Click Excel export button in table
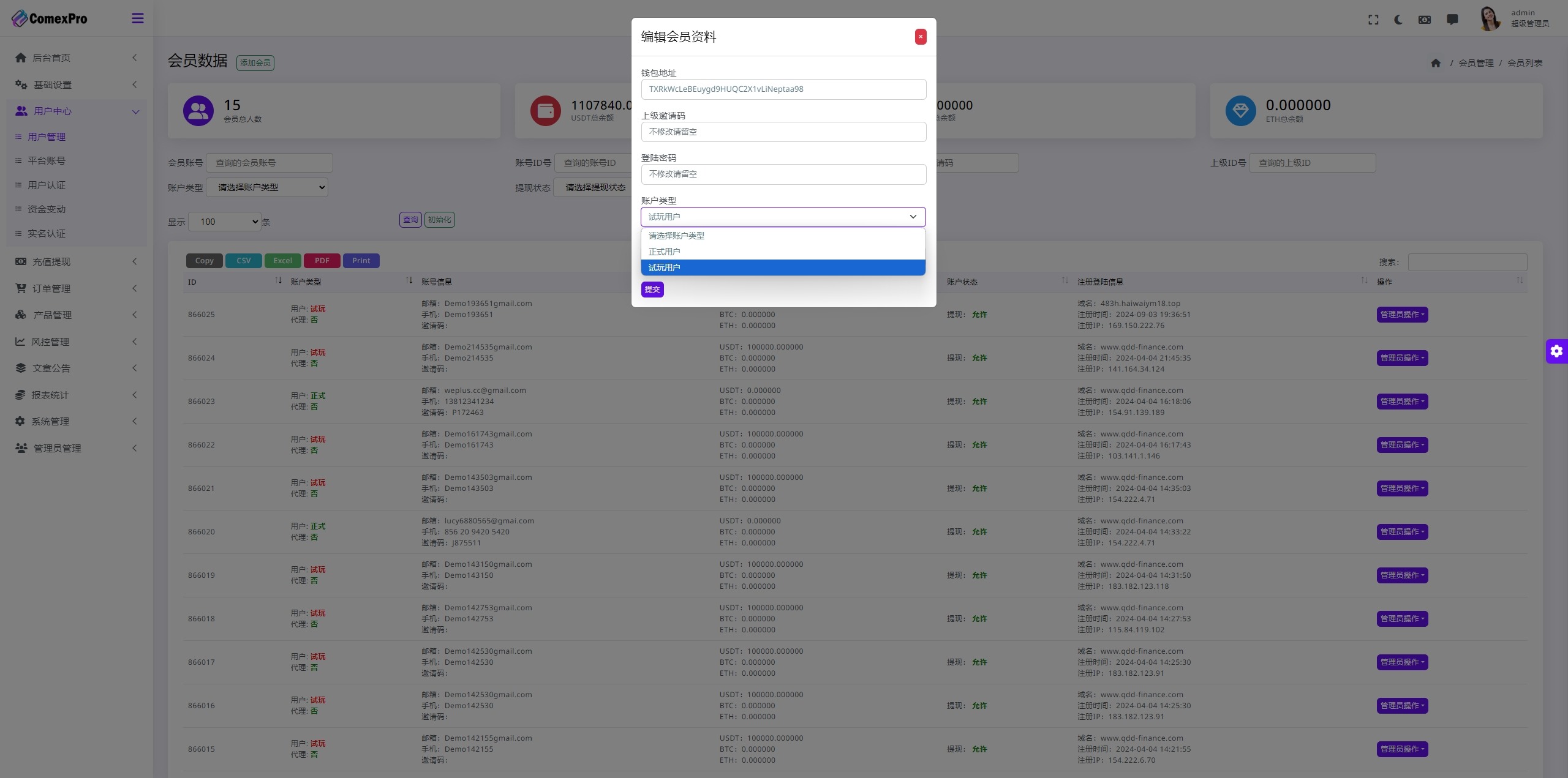 point(282,261)
